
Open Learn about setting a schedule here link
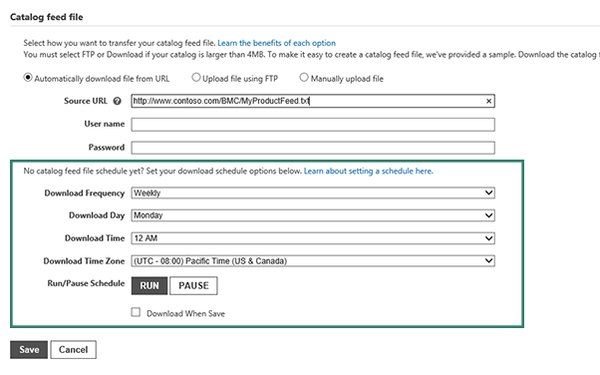pyautogui.click(x=368, y=171)
